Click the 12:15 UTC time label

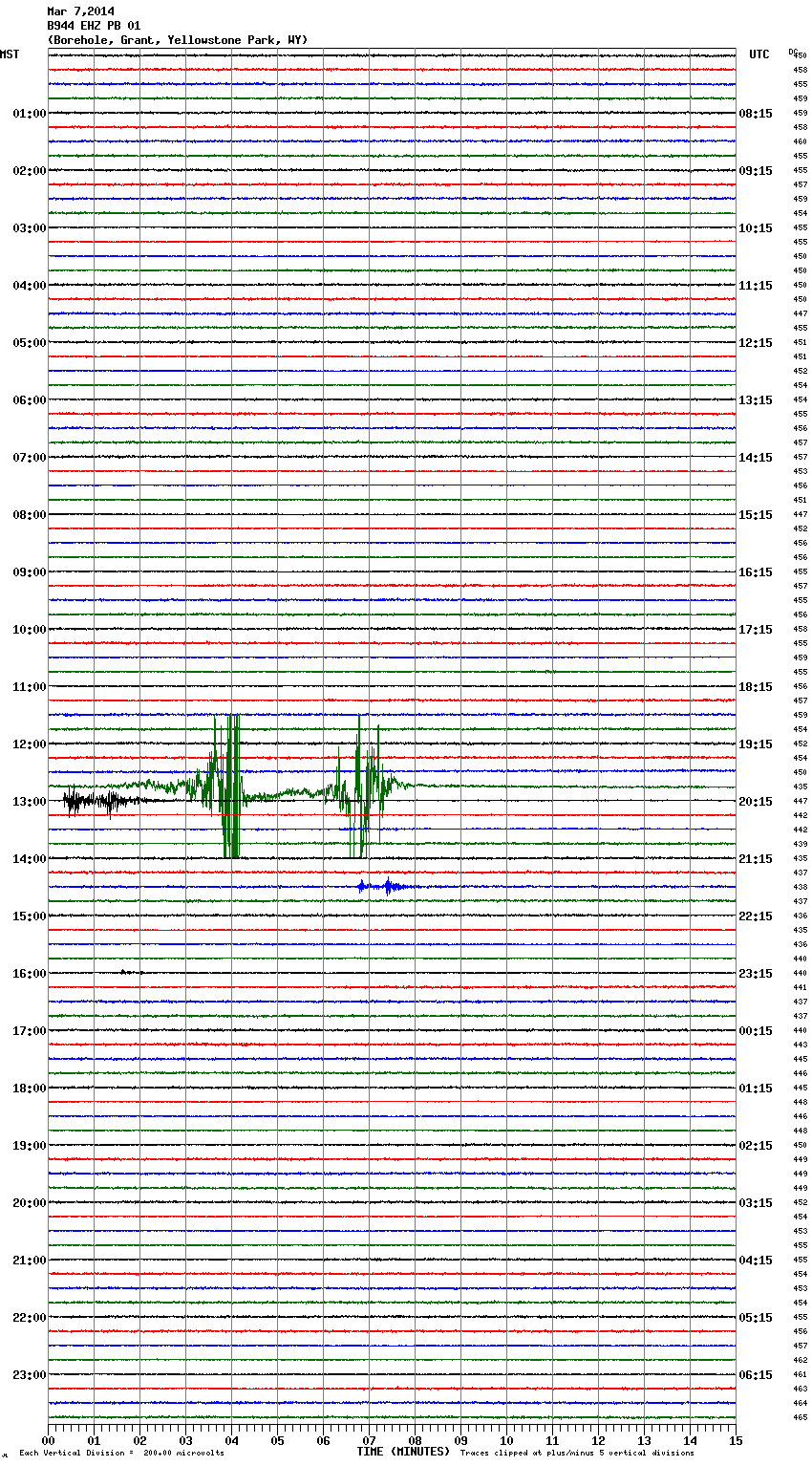pos(756,343)
